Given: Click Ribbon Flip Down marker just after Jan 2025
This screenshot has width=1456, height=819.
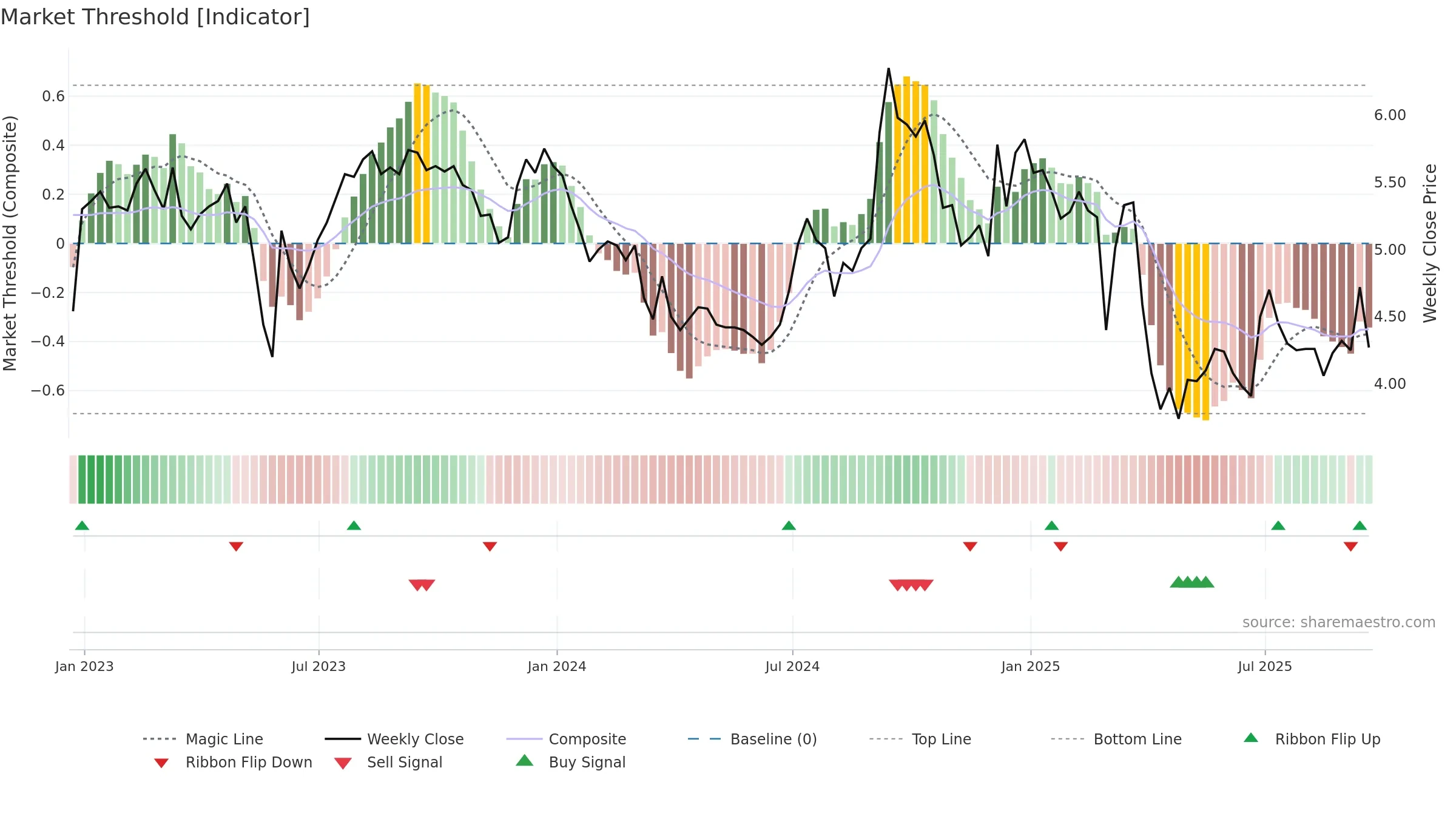Looking at the screenshot, I should pyautogui.click(x=1060, y=547).
